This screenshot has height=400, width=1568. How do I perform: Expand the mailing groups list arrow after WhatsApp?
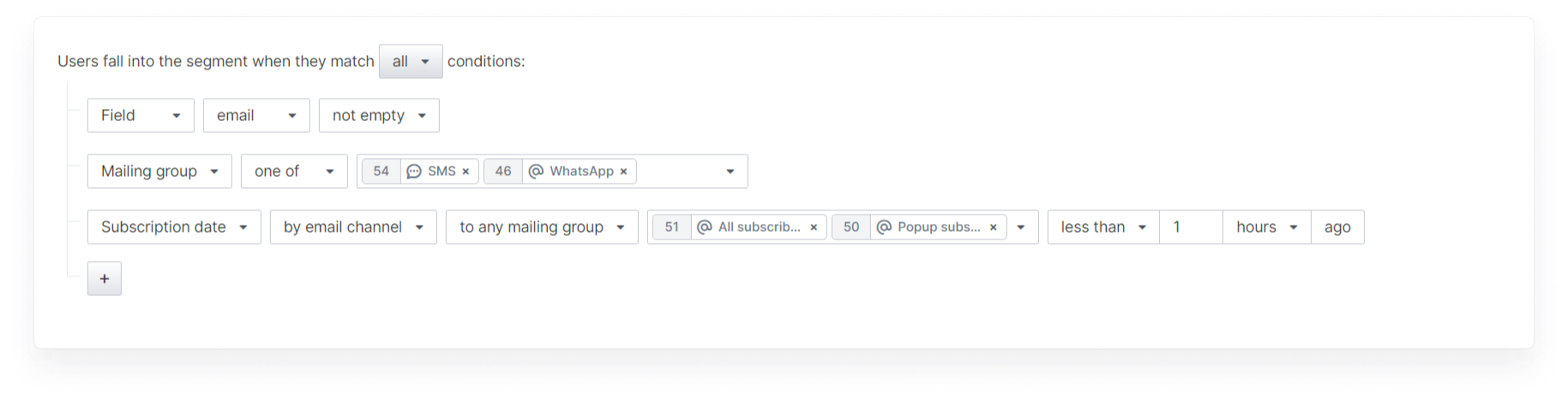coord(730,172)
